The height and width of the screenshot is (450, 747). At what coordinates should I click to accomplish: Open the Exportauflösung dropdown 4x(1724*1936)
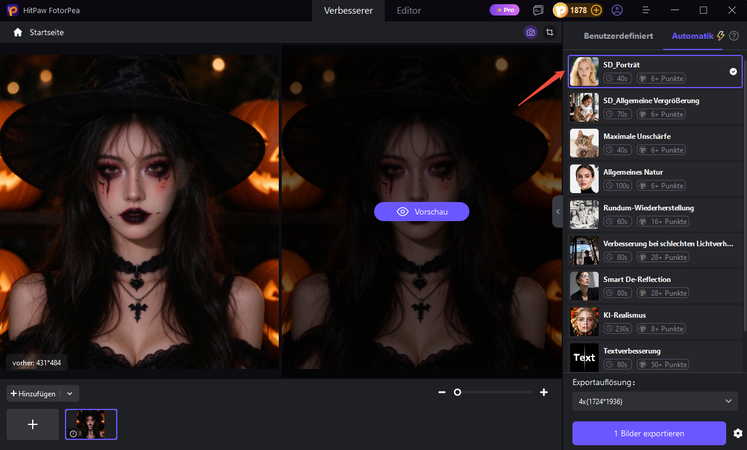(655, 401)
